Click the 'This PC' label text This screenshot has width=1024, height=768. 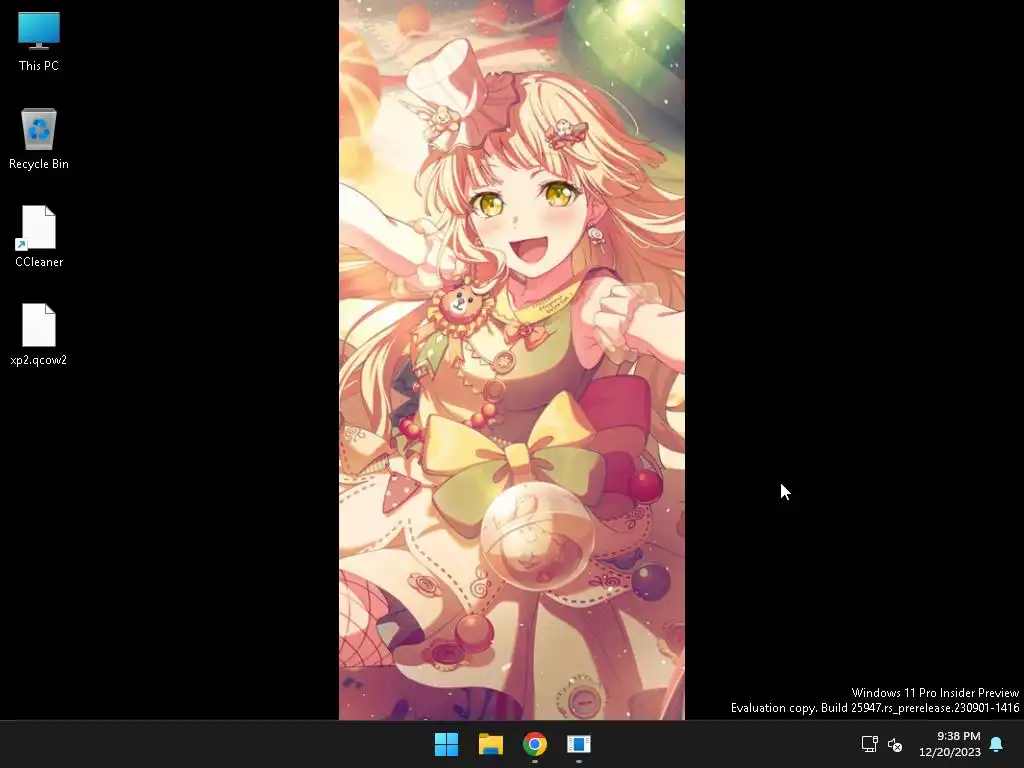click(x=39, y=66)
